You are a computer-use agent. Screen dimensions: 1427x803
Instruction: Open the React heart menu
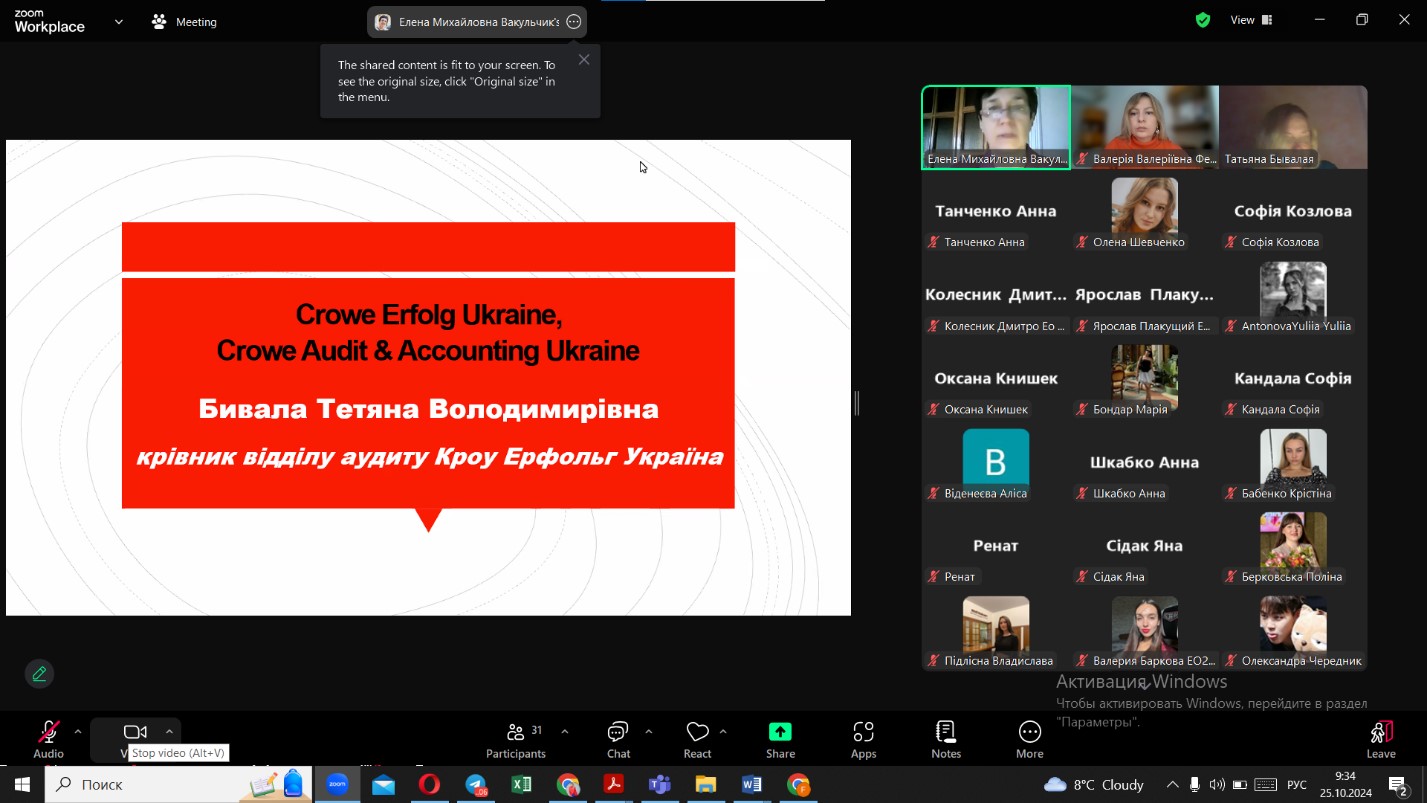coord(697,740)
